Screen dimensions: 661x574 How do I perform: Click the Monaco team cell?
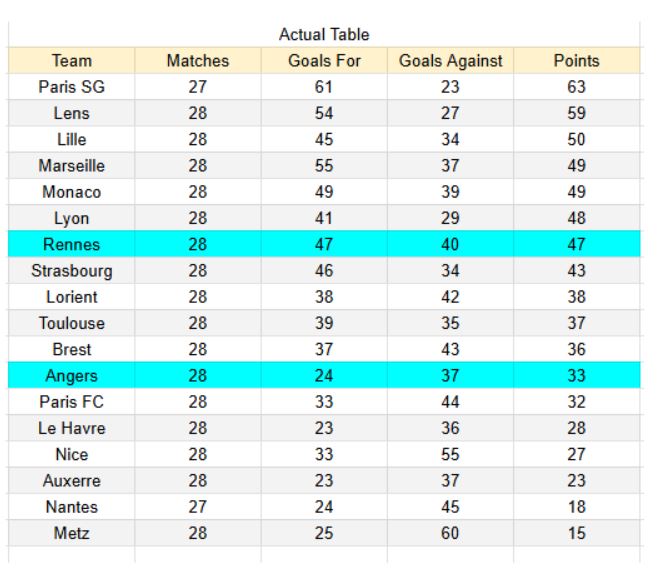pos(71,192)
